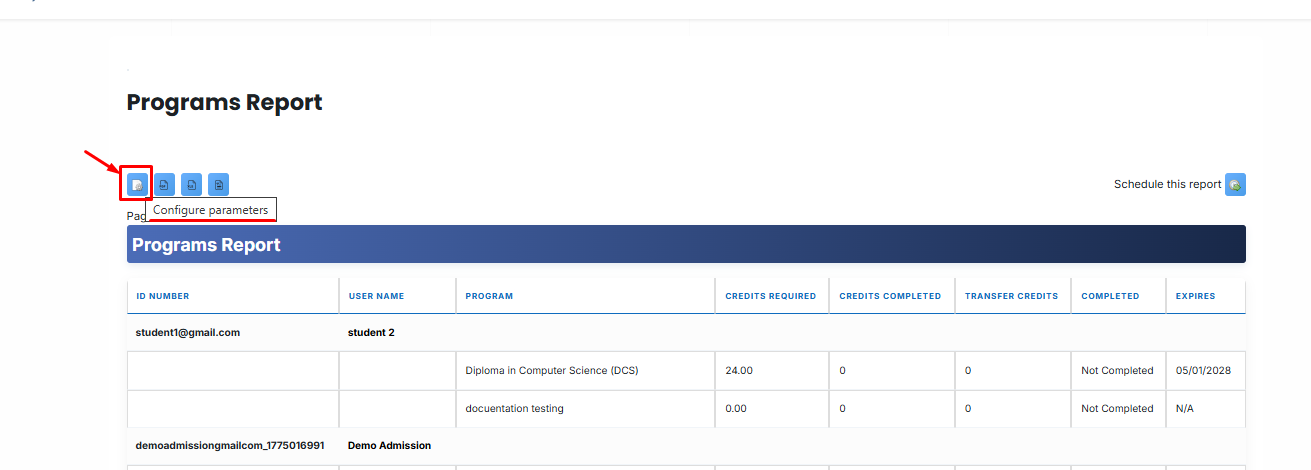The width and height of the screenshot is (1311, 470).
Task: Click credits completed 0 for Diploma row
Action: (x=842, y=370)
